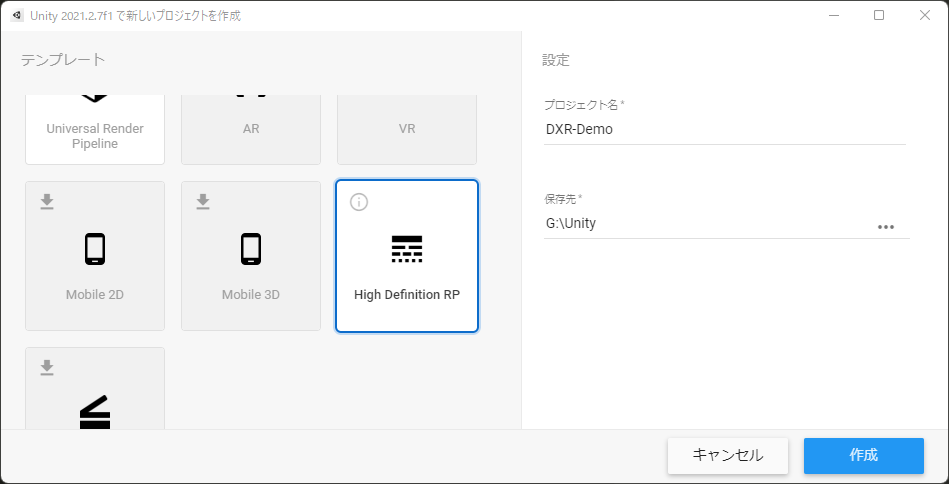The width and height of the screenshot is (949, 484).
Task: Edit the project name field DXR-Demo
Action: click(x=724, y=129)
